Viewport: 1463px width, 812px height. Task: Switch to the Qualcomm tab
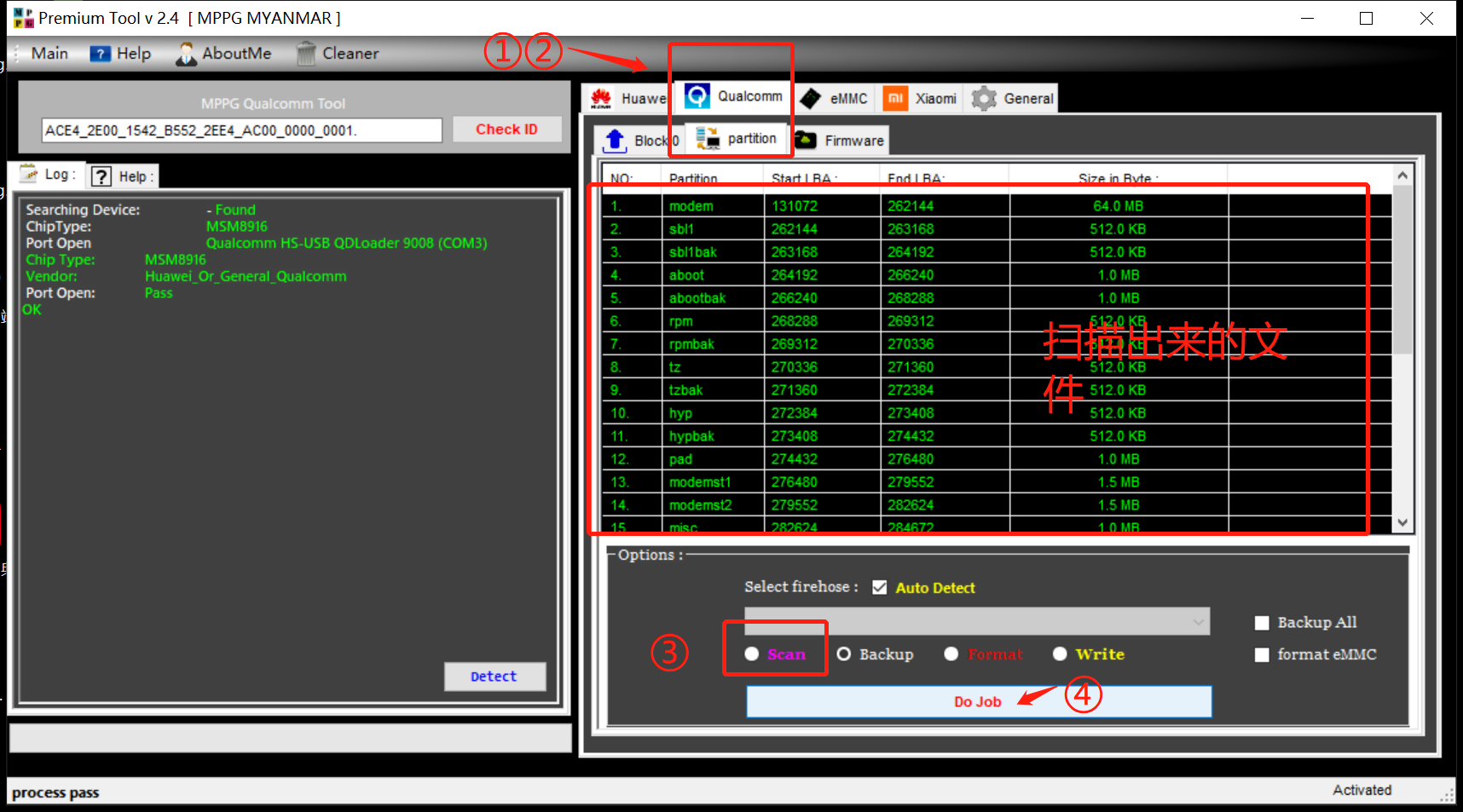[735, 96]
